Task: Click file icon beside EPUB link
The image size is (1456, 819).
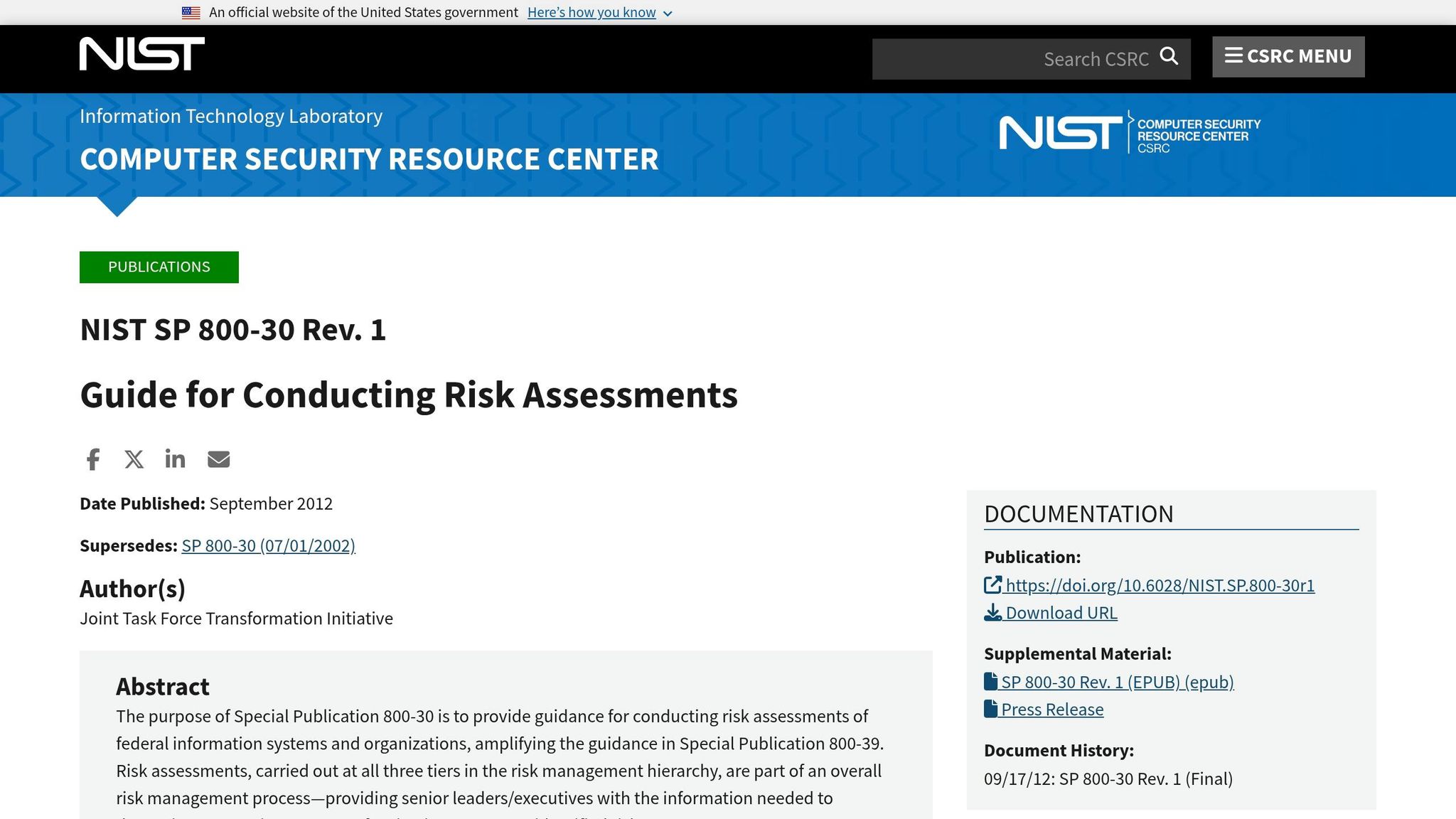Action: [990, 681]
